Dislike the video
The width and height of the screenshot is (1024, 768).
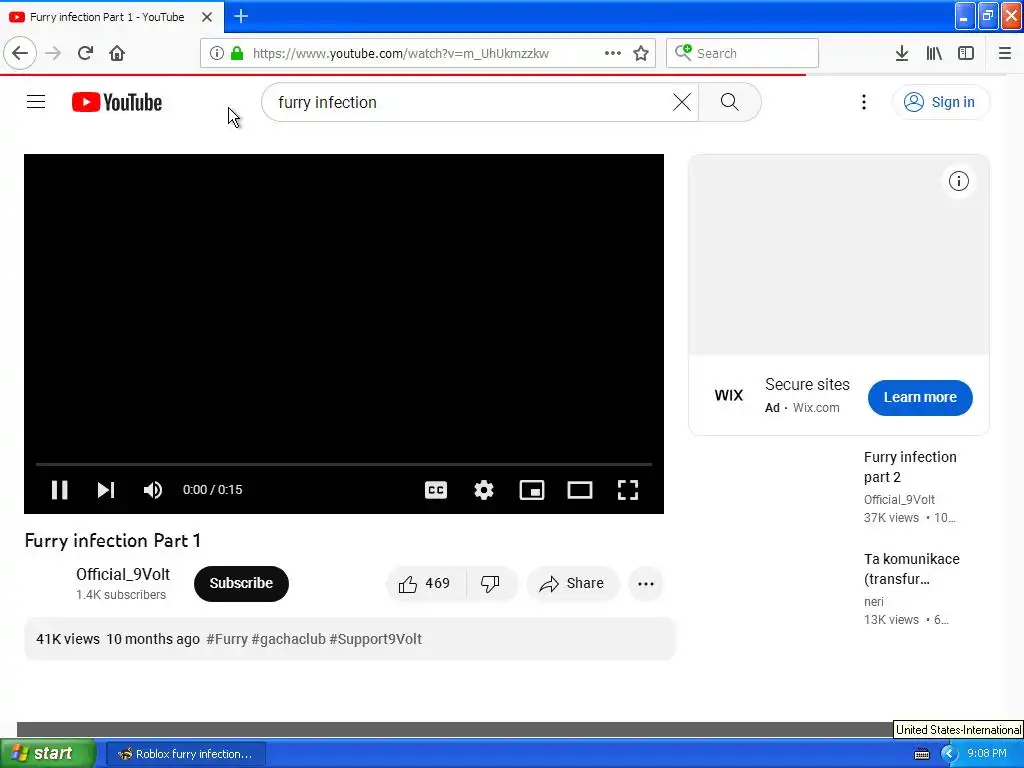click(x=490, y=583)
